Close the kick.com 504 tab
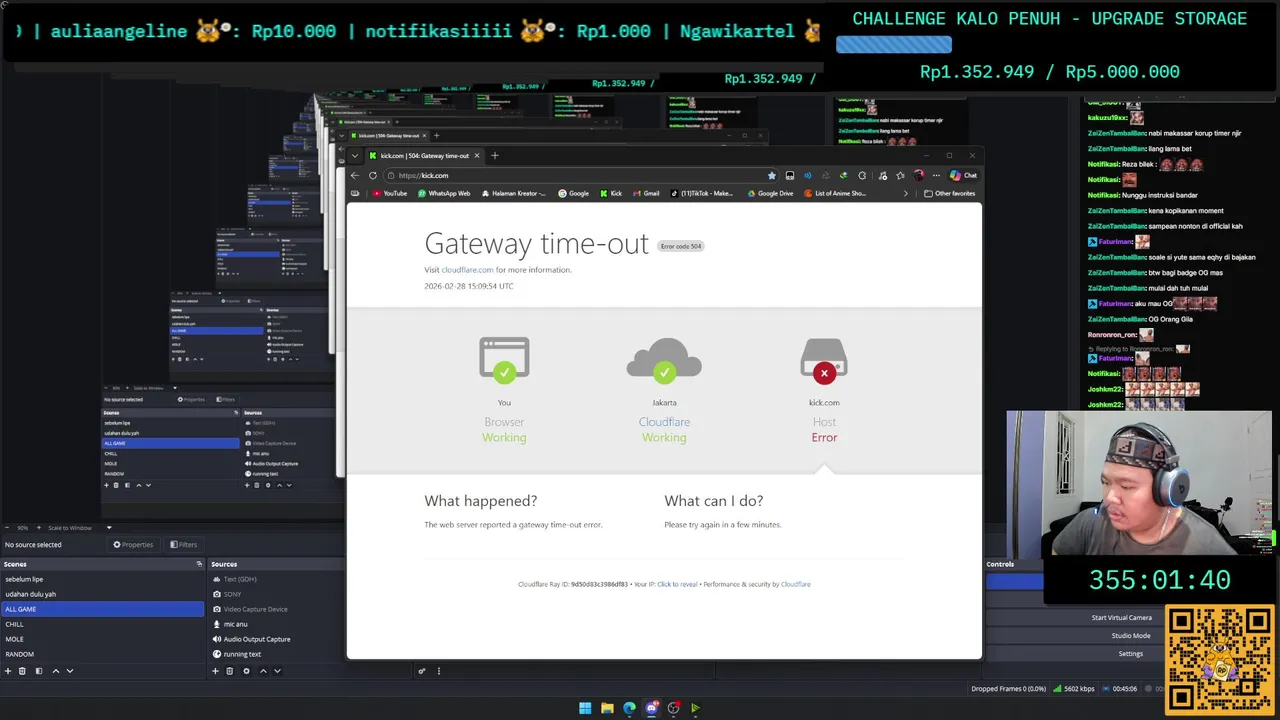The width and height of the screenshot is (1280, 720). coord(477,155)
